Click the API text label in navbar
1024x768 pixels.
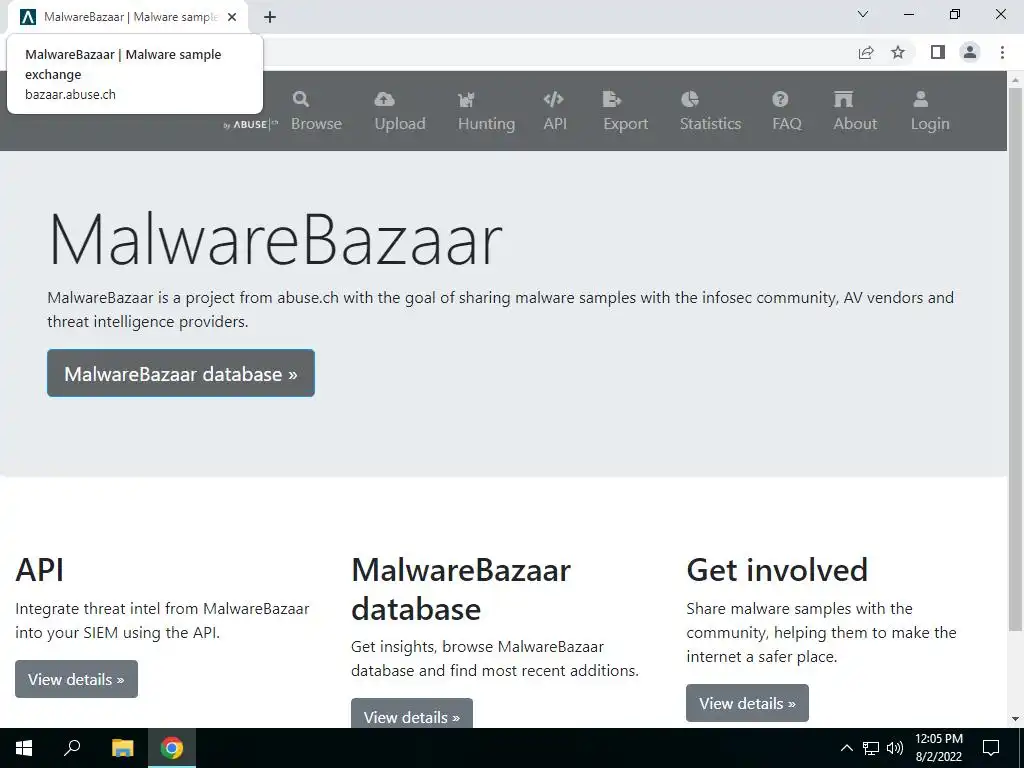point(555,123)
